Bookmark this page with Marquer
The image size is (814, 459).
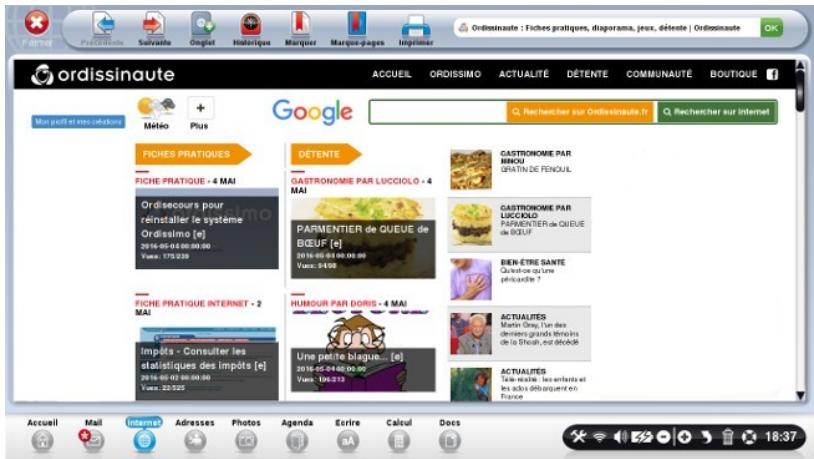(301, 29)
